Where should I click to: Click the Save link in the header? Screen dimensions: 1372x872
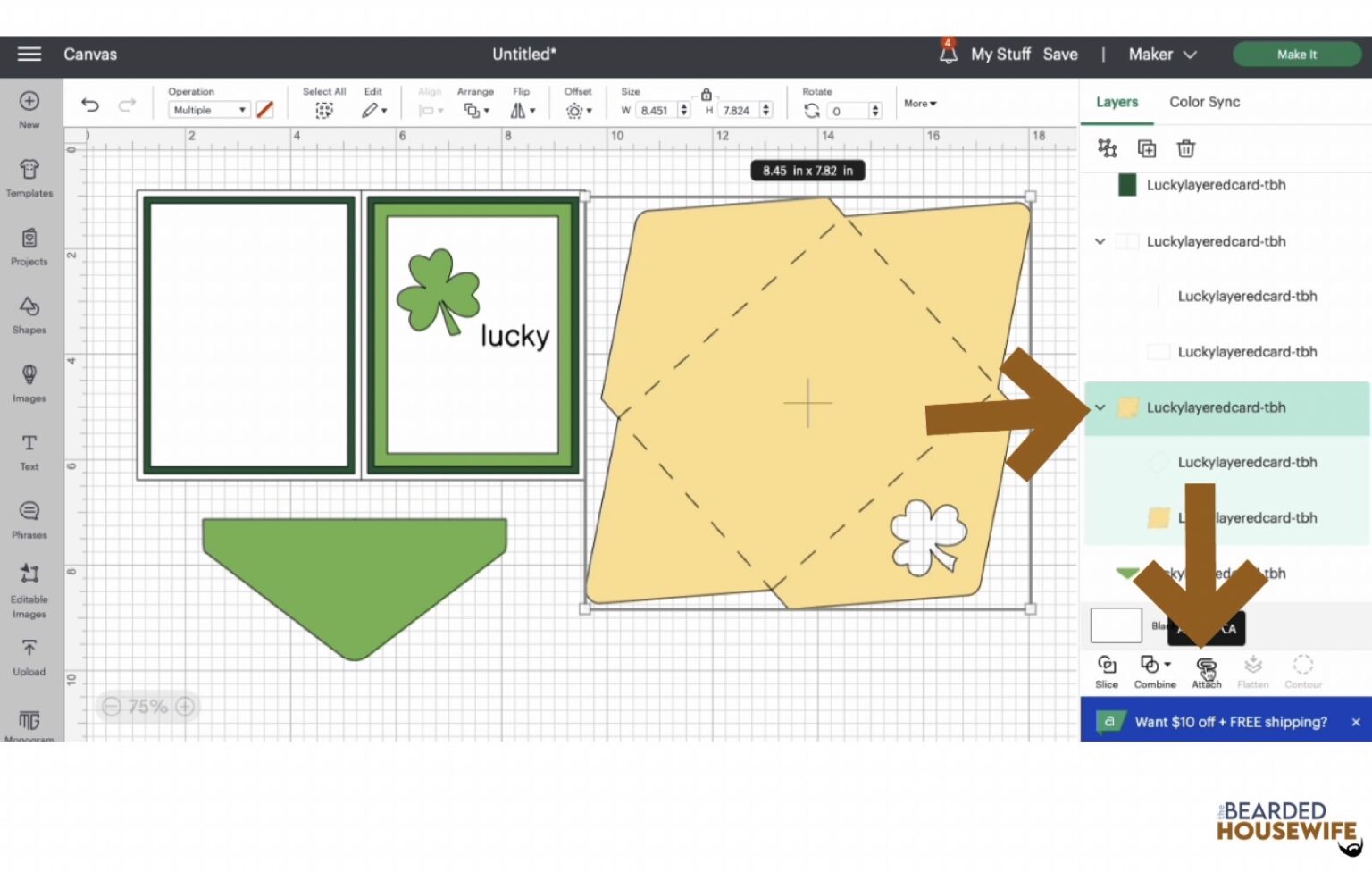point(1060,54)
